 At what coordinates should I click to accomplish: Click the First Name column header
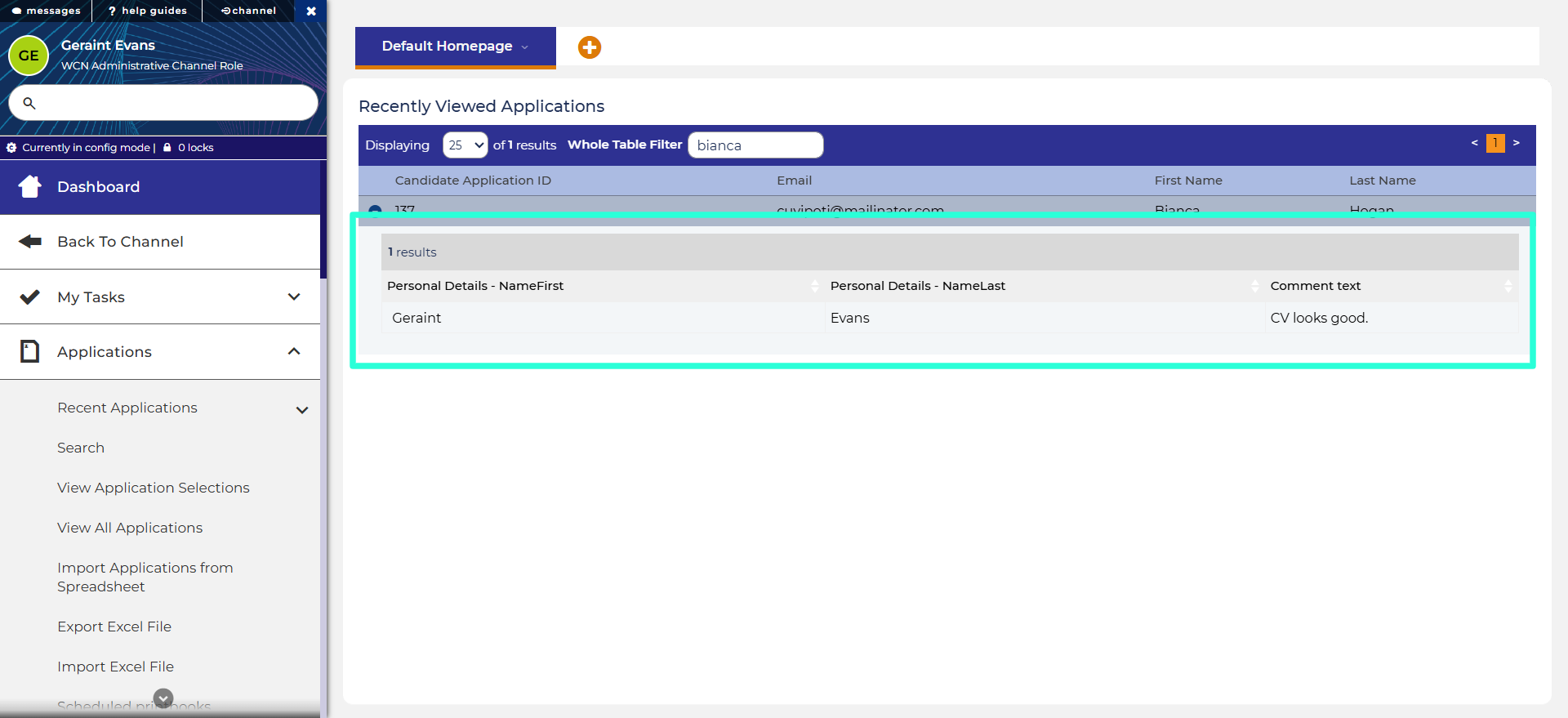(x=1188, y=181)
